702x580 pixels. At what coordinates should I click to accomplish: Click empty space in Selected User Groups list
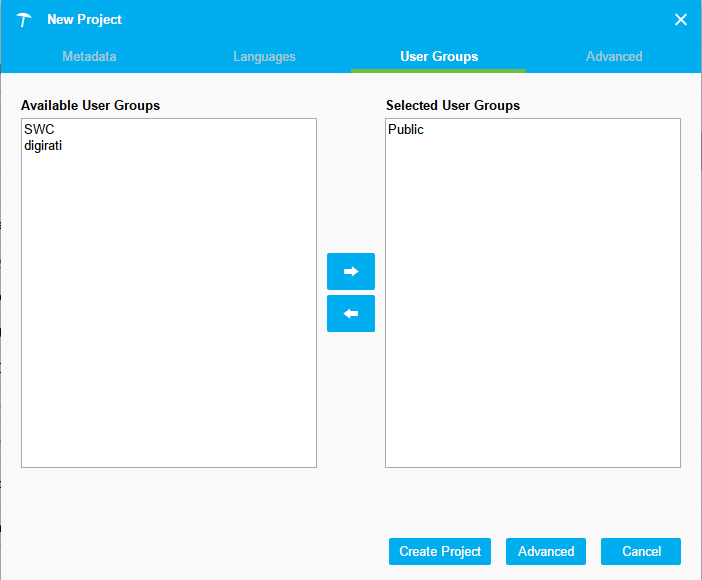click(532, 320)
